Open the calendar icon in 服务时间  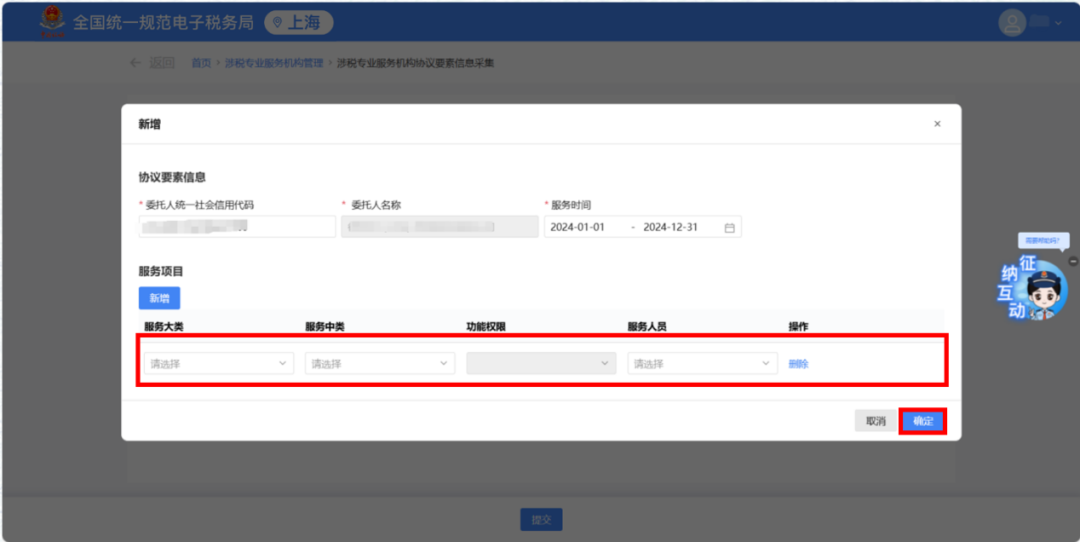729,228
